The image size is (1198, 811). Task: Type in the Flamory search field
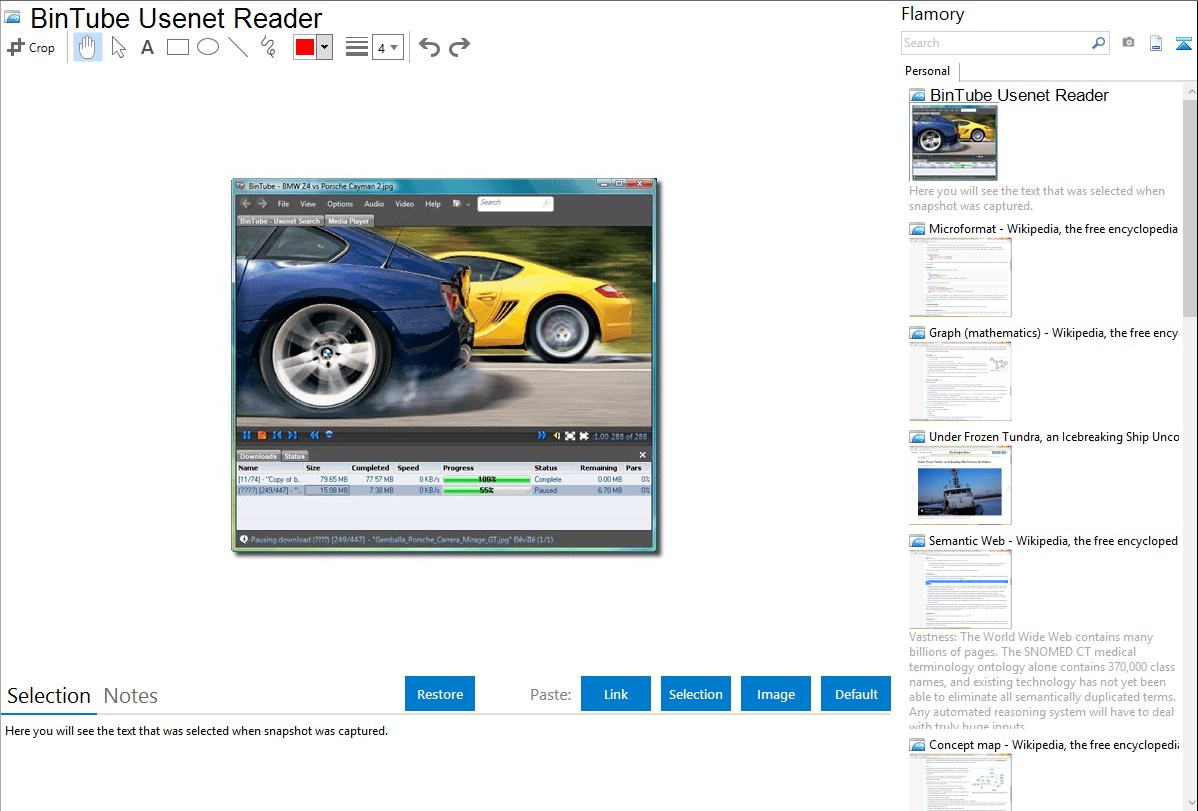pos(995,43)
